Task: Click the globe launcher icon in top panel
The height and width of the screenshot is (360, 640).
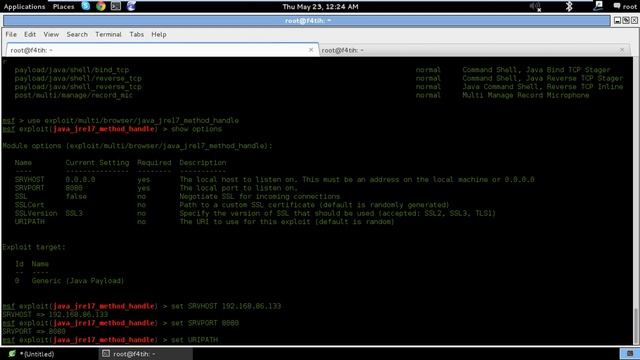Action: pyautogui.click(x=131, y=6)
